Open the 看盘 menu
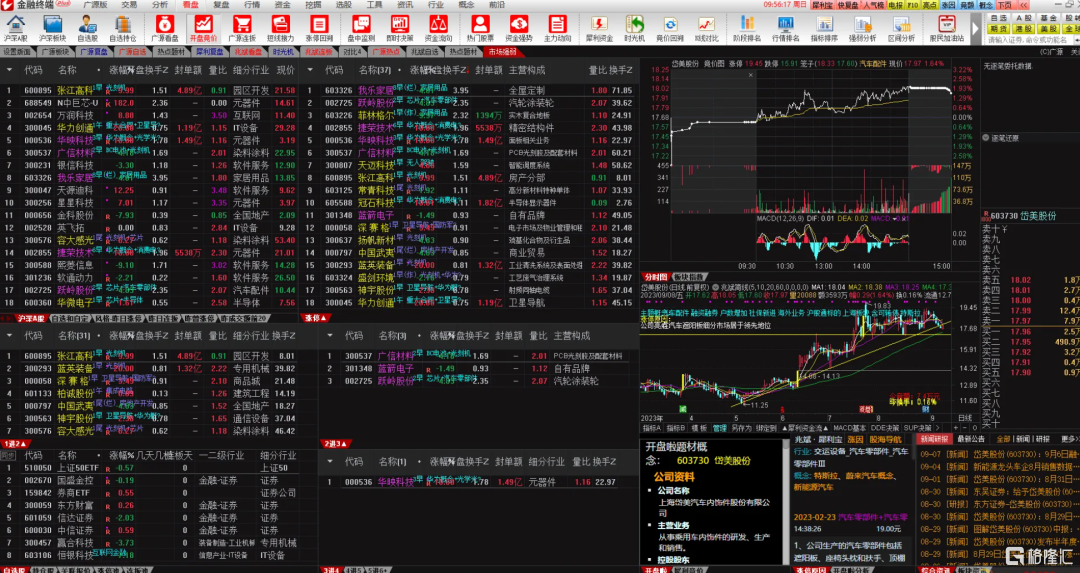Screen dimensions: 1080x573 point(191,5)
